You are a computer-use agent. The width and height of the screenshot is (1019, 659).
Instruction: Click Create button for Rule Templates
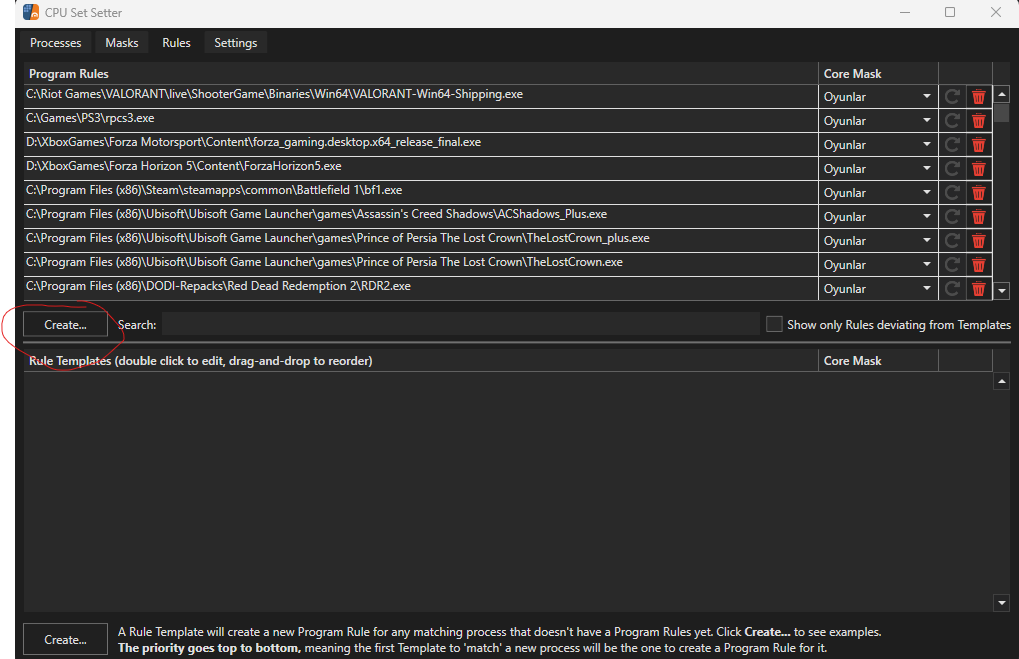click(65, 640)
